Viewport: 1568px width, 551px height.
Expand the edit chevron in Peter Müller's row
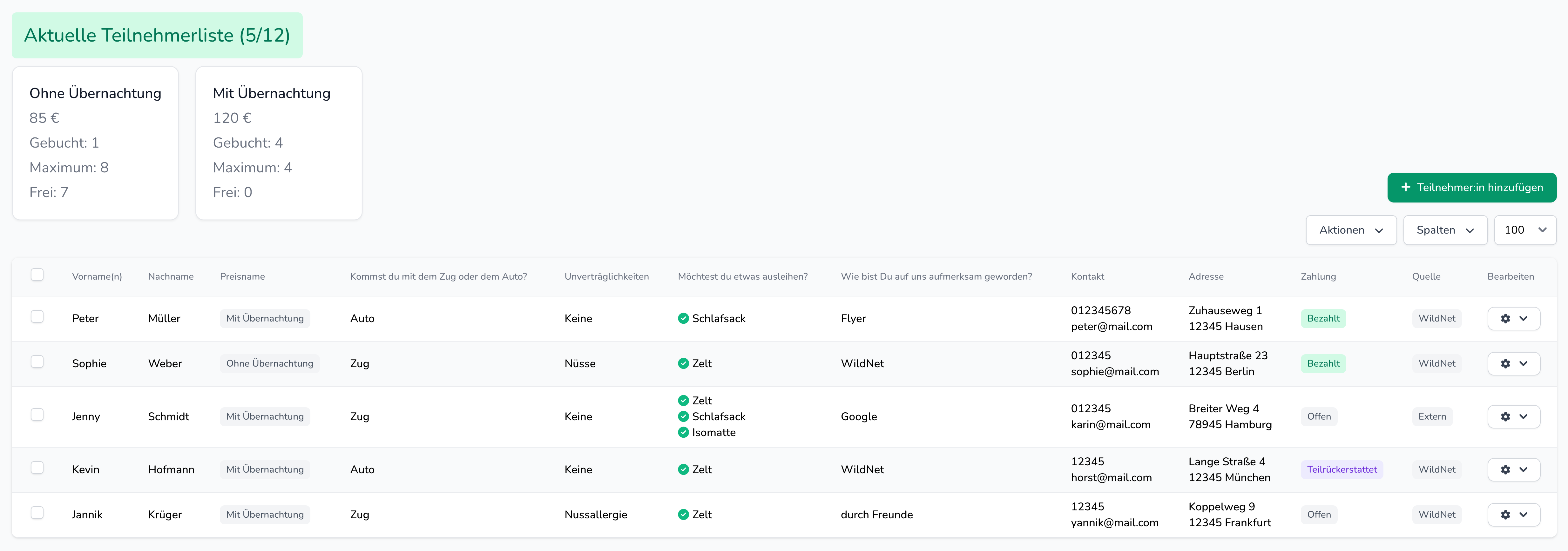coord(1523,319)
